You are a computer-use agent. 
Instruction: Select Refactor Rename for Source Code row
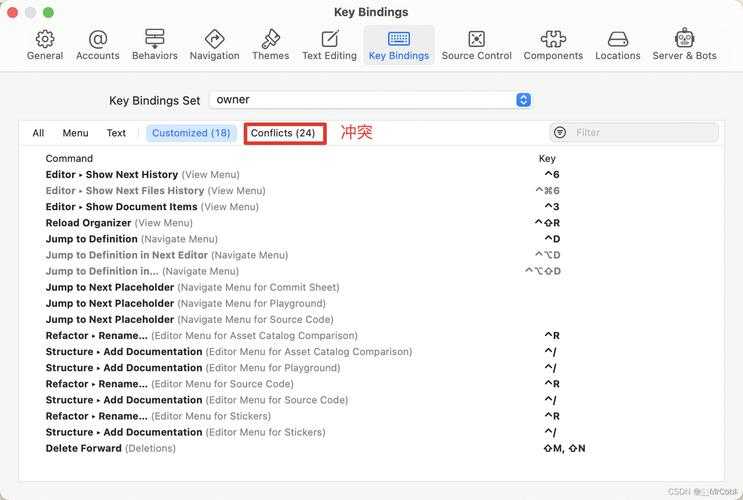click(372, 384)
